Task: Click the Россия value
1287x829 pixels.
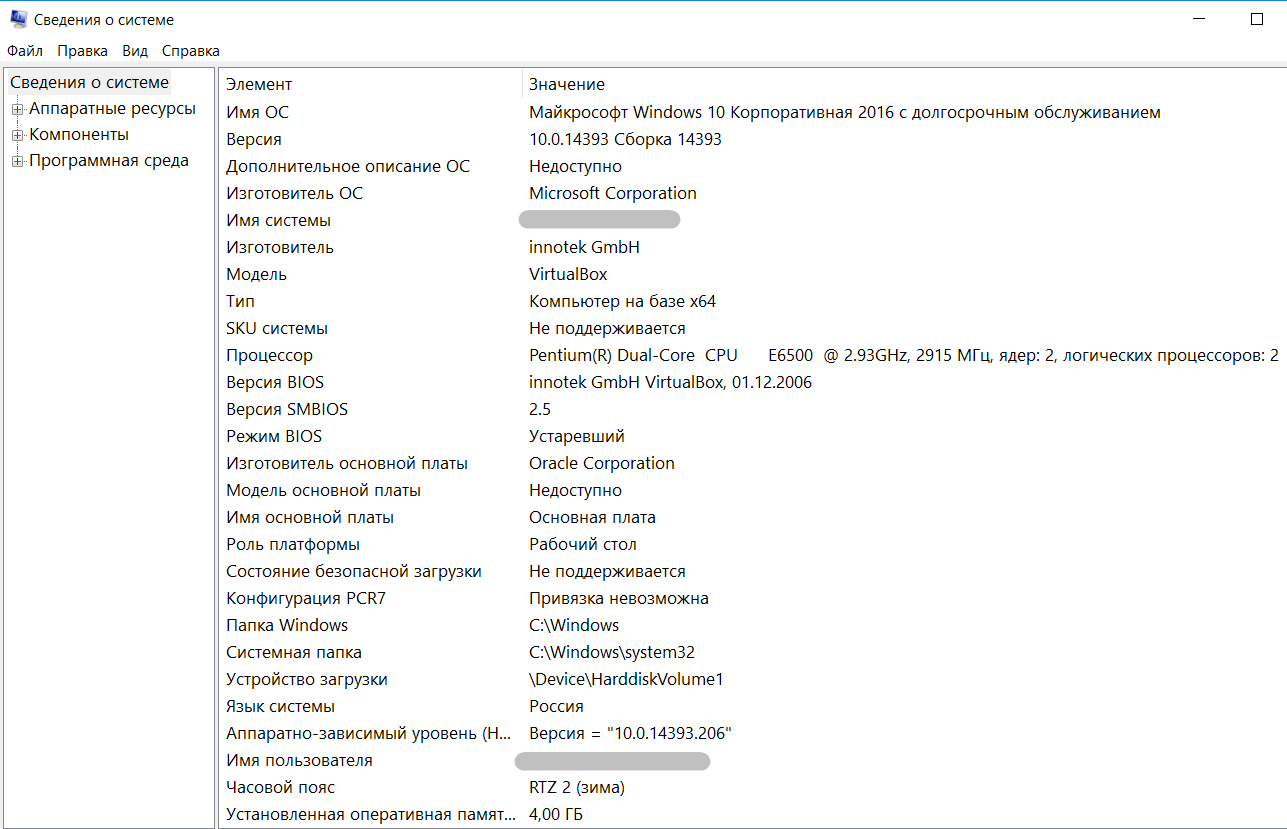Action: [556, 706]
